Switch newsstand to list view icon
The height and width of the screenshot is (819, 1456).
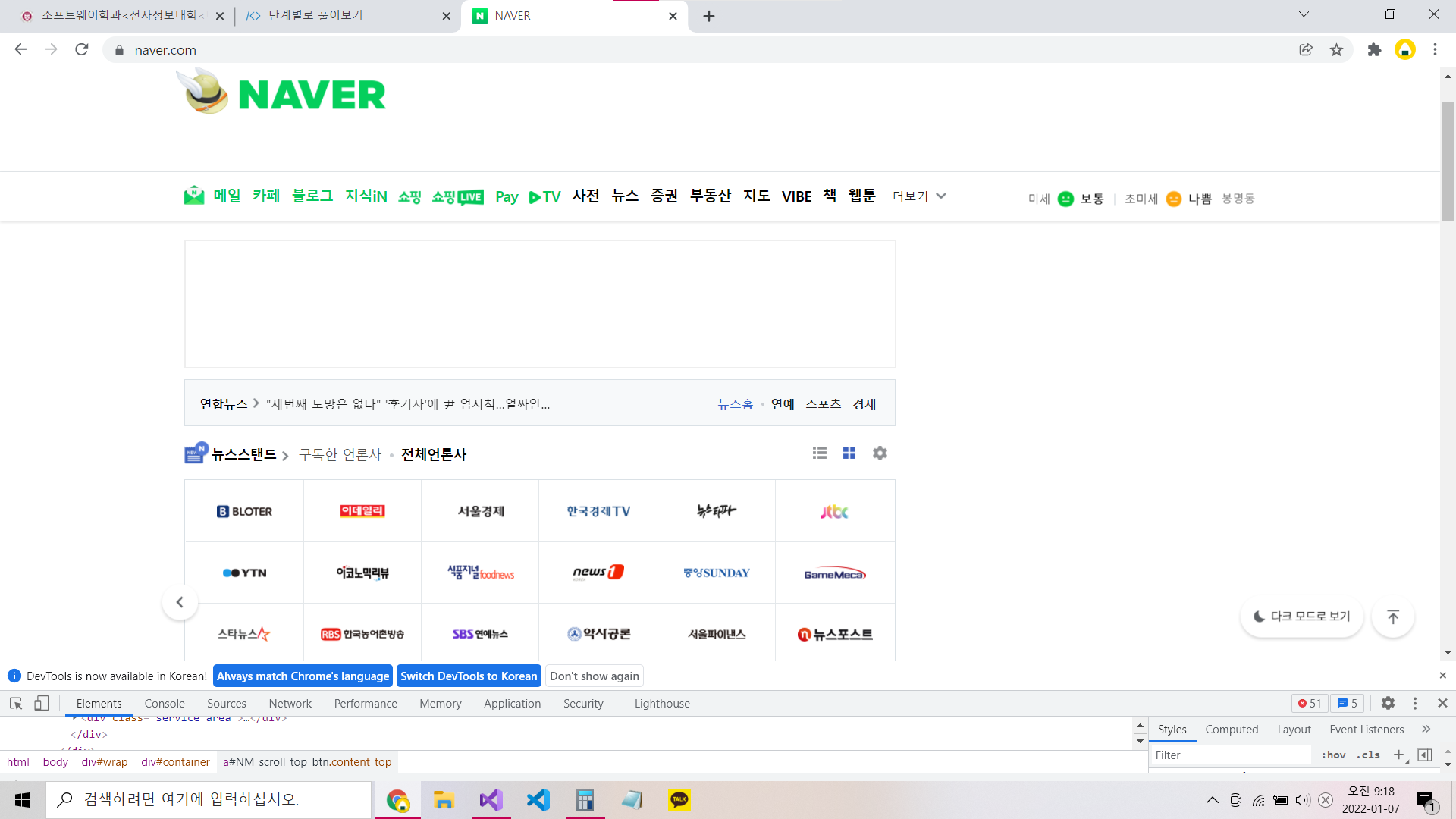coord(820,453)
